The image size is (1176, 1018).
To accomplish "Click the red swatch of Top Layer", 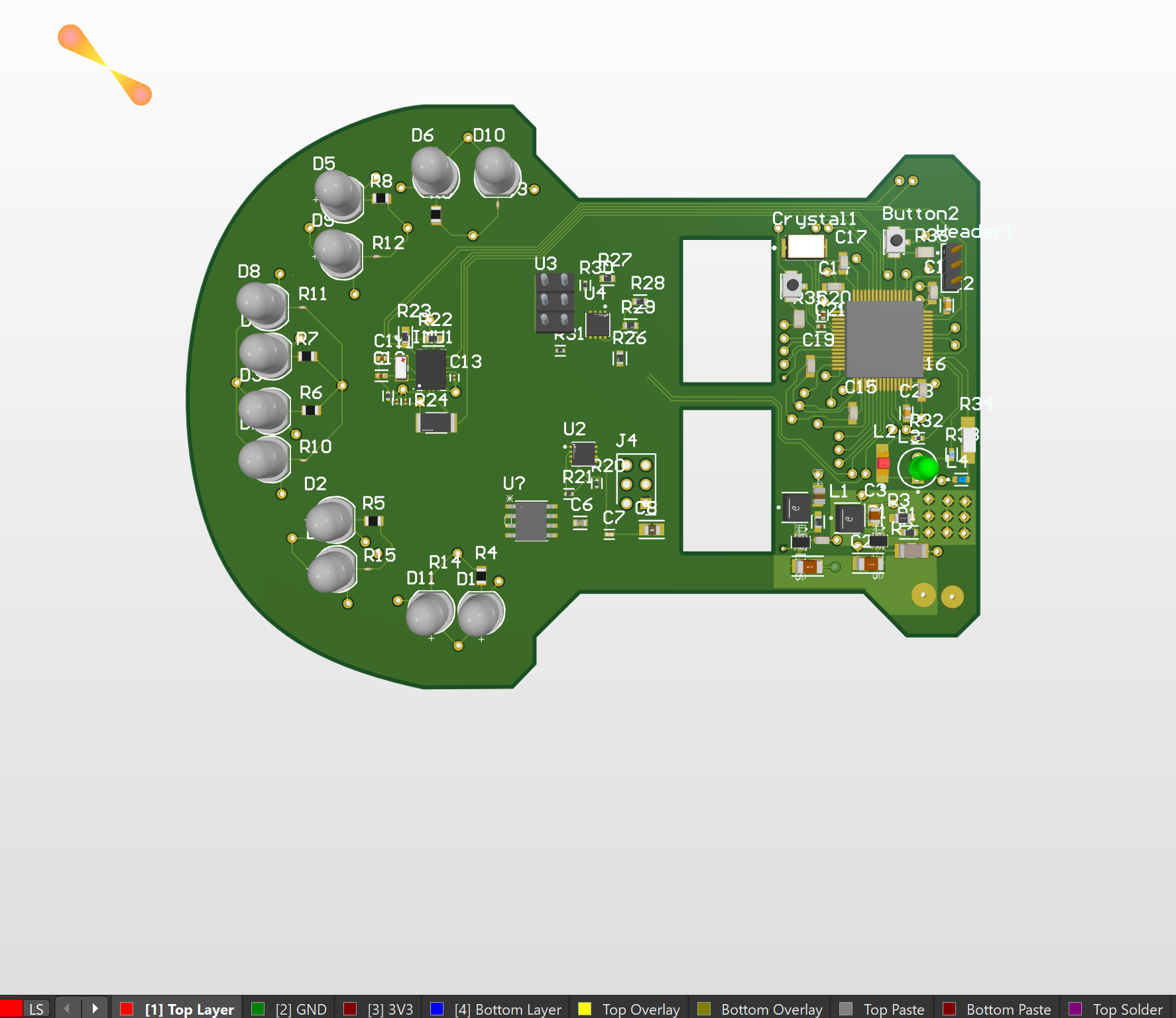I will tap(127, 1009).
